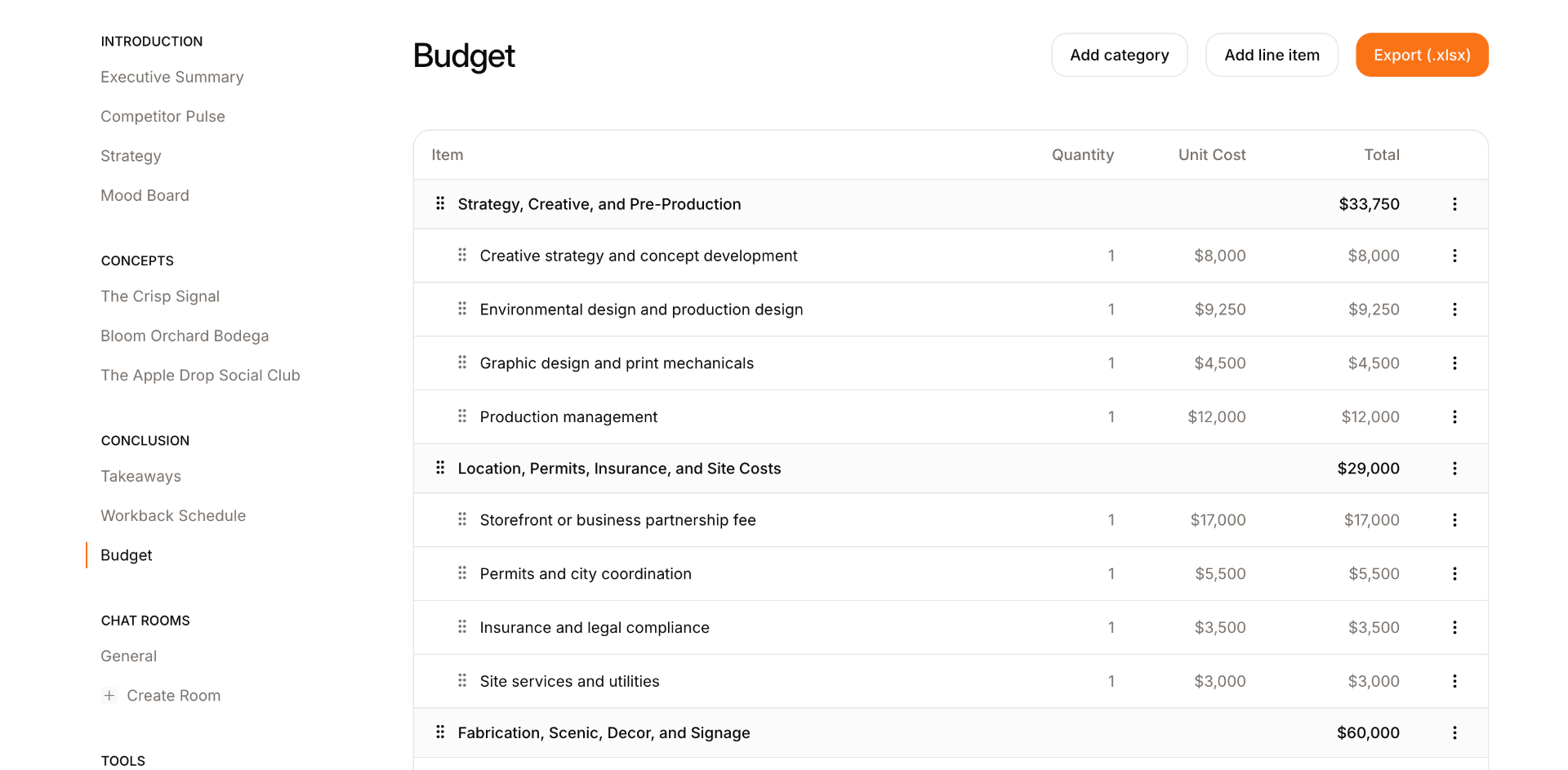This screenshot has width=1568, height=770.
Task: Select the Bloom Orchard Bodega concept
Action: pos(185,336)
